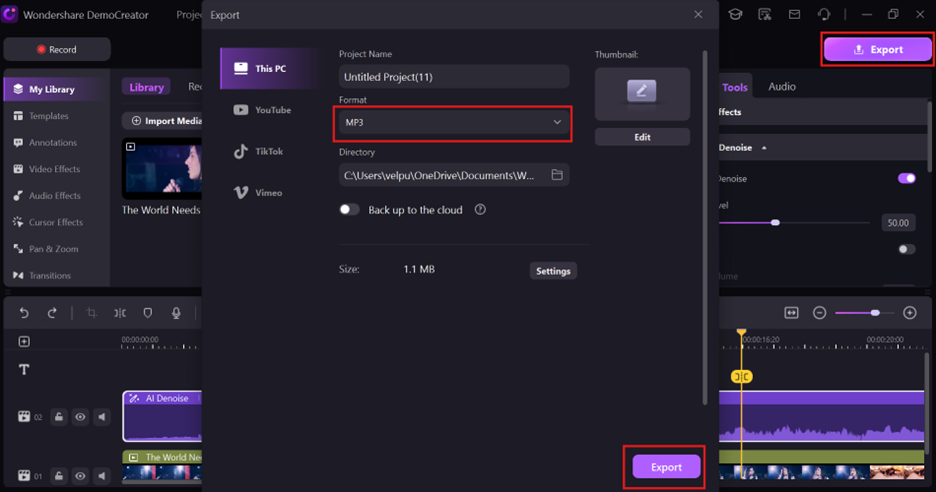Click the fit-timeline-to-window icon
This screenshot has width=936, height=492.
click(x=791, y=313)
